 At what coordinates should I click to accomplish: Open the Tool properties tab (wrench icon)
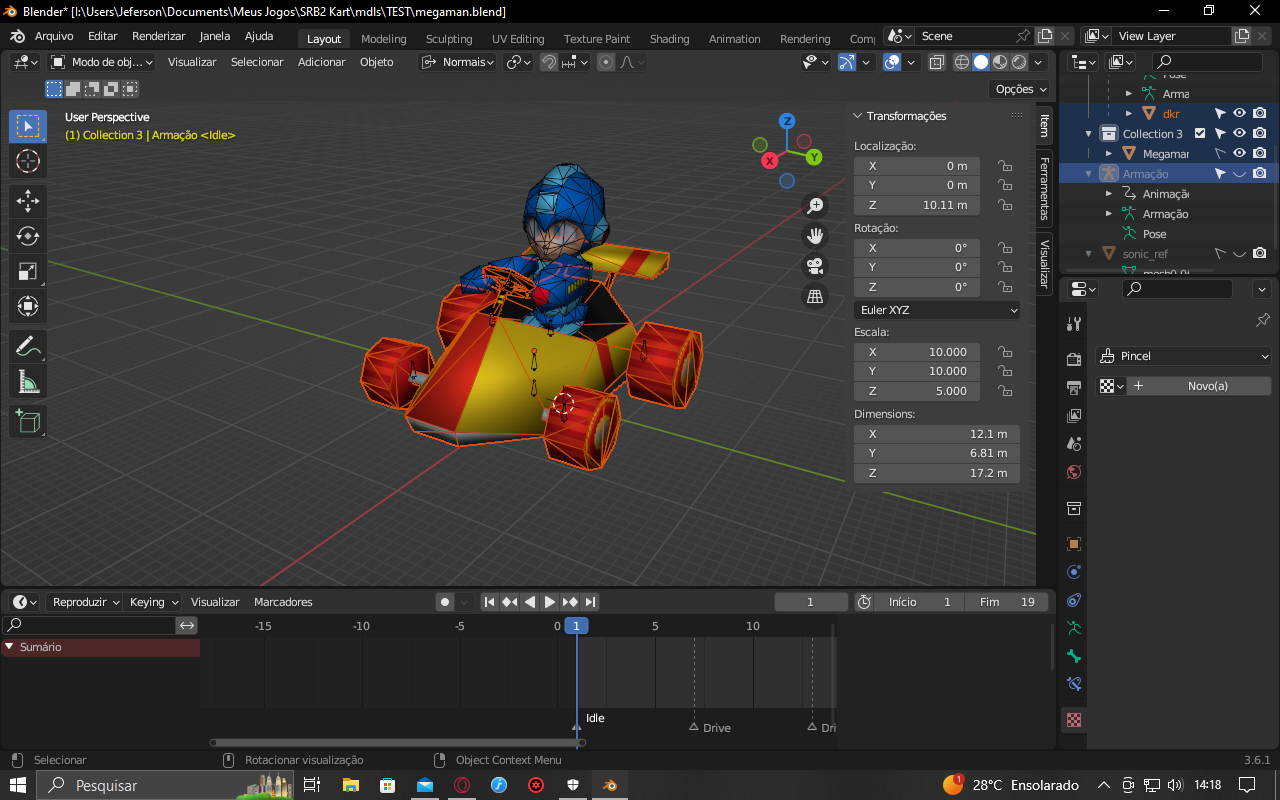[1074, 323]
